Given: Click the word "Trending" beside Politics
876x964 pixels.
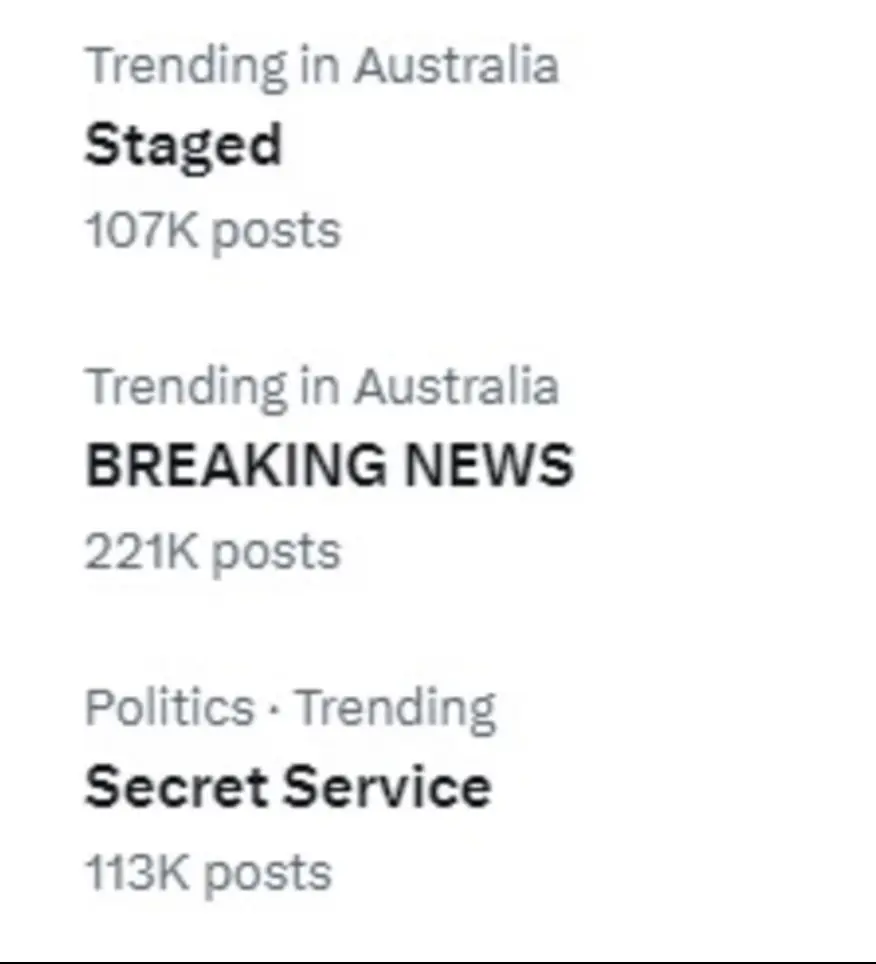Looking at the screenshot, I should pos(396,708).
